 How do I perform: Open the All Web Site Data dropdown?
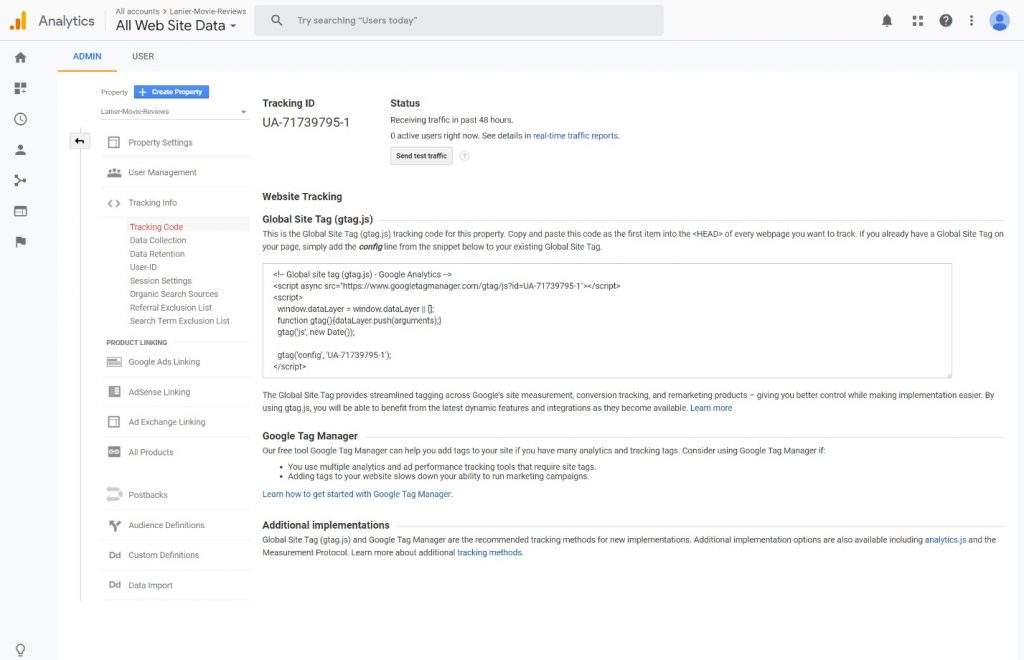[176, 26]
